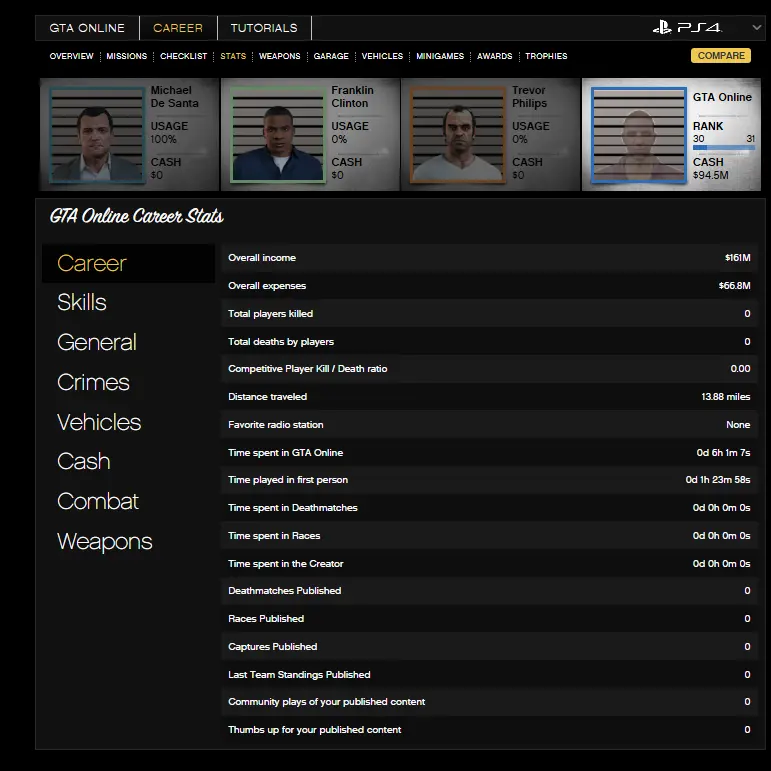Open the Missions submenu item
Image resolution: width=771 pixels, height=771 pixels.
coord(127,56)
